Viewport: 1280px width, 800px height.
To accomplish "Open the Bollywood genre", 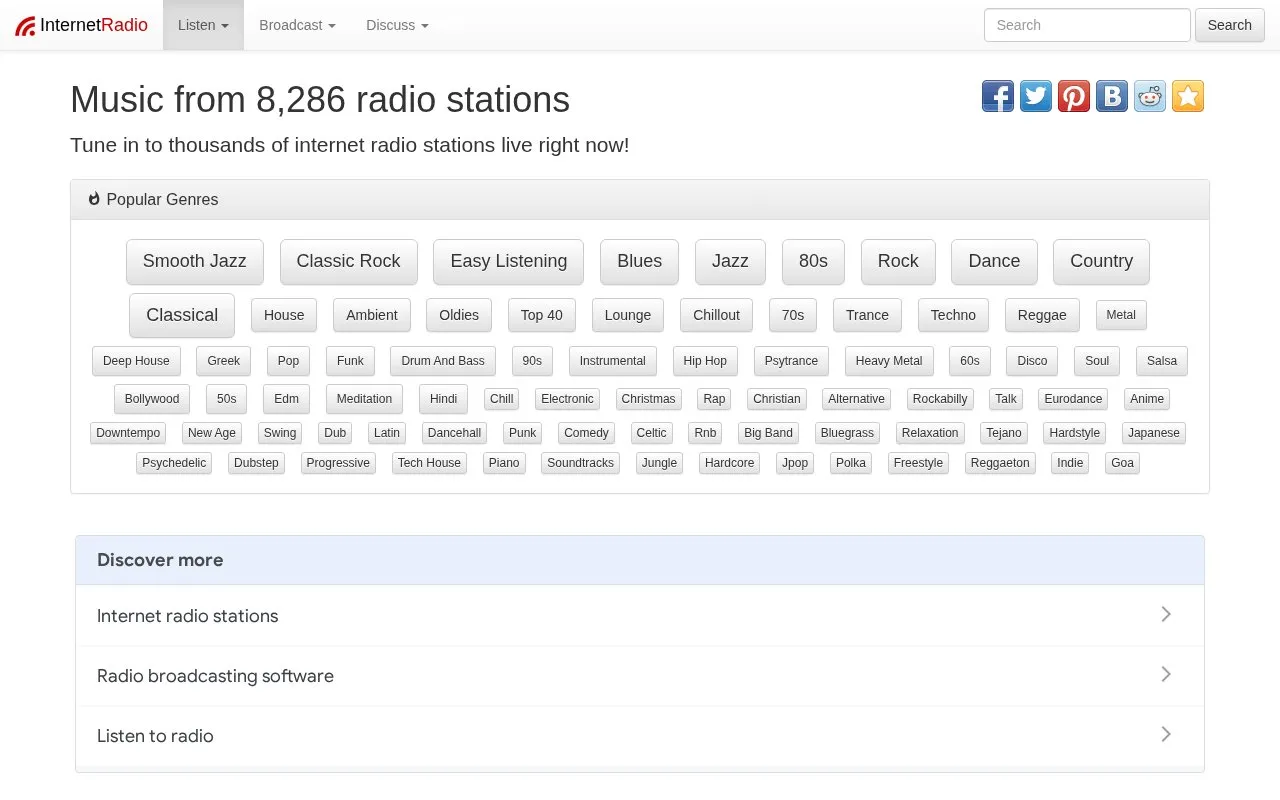I will tap(152, 399).
